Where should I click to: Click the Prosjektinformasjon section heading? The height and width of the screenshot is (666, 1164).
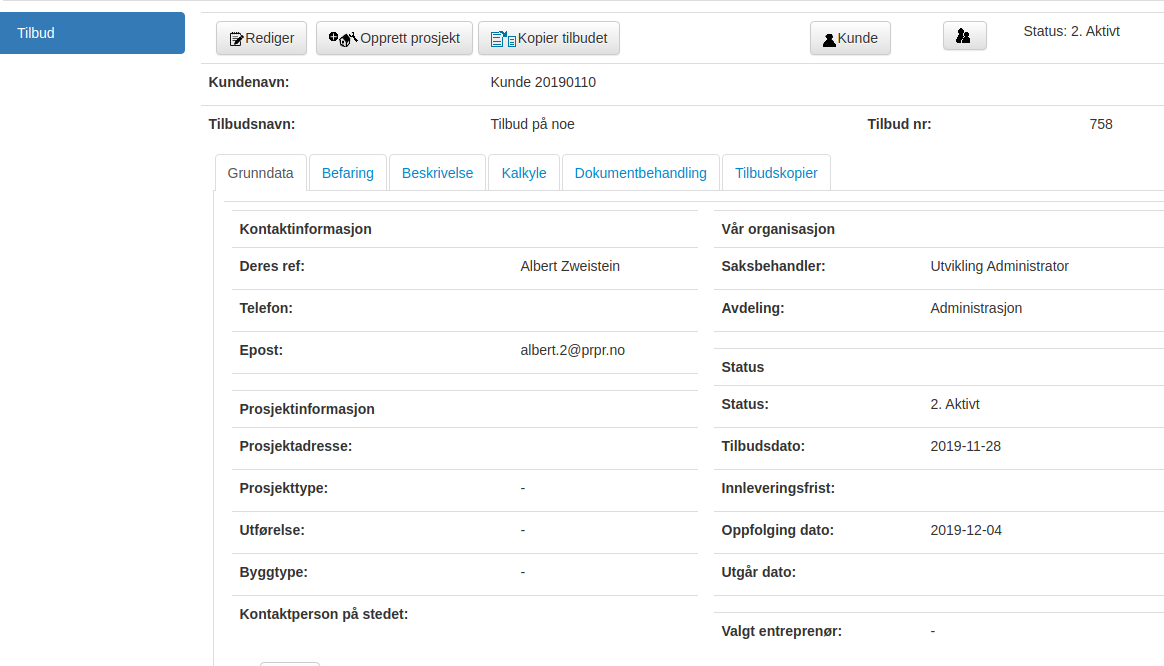point(307,409)
